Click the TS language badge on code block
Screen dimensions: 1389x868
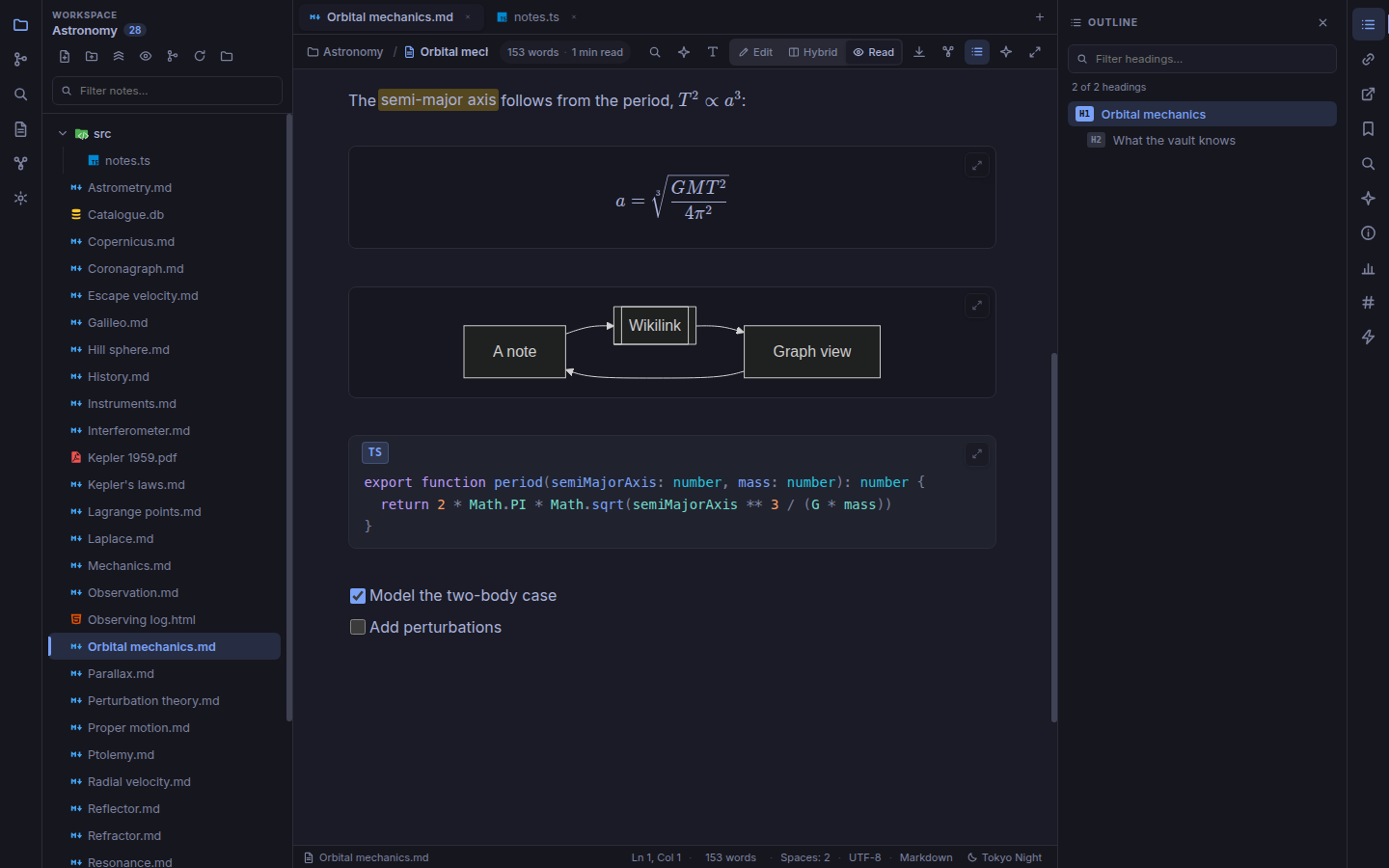[x=375, y=452]
